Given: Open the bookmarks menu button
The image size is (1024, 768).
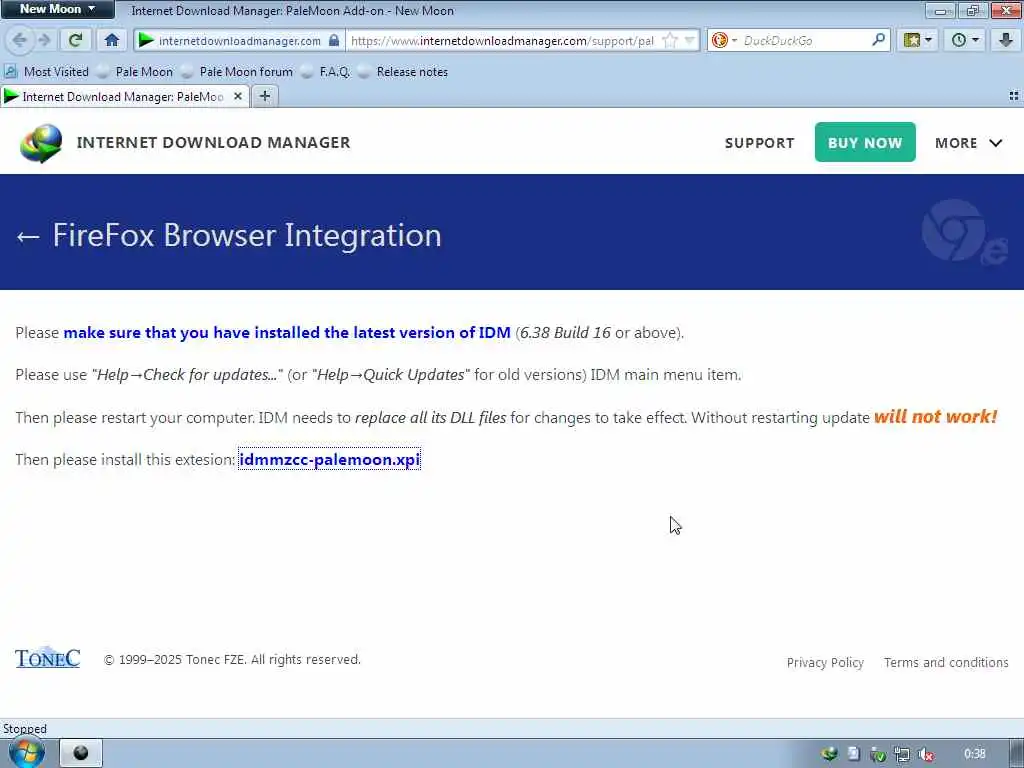Looking at the screenshot, I should coord(917,40).
